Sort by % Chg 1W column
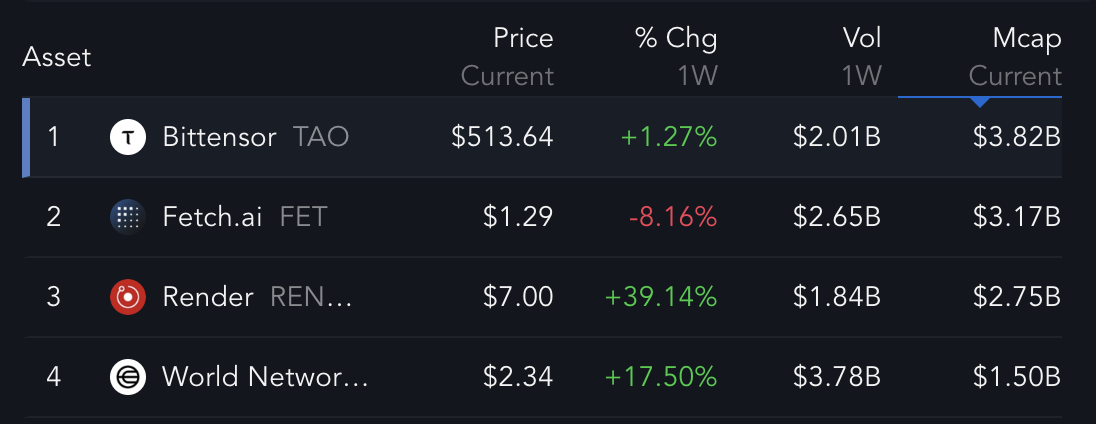Viewport: 1096px width, 424px height. point(676,56)
